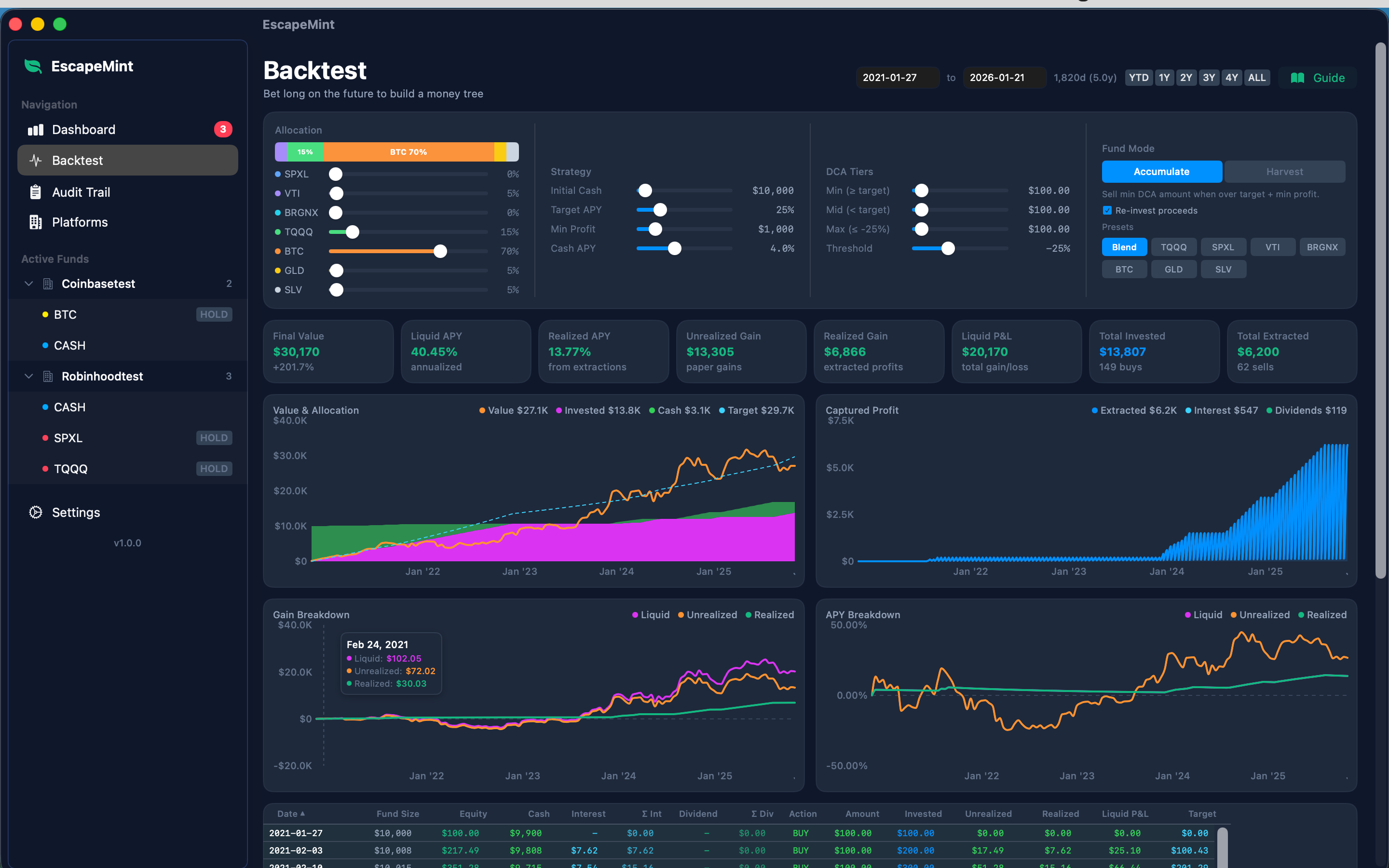Click the start date field 2021-01-27
Screen dimensions: 1389x868
click(897, 78)
